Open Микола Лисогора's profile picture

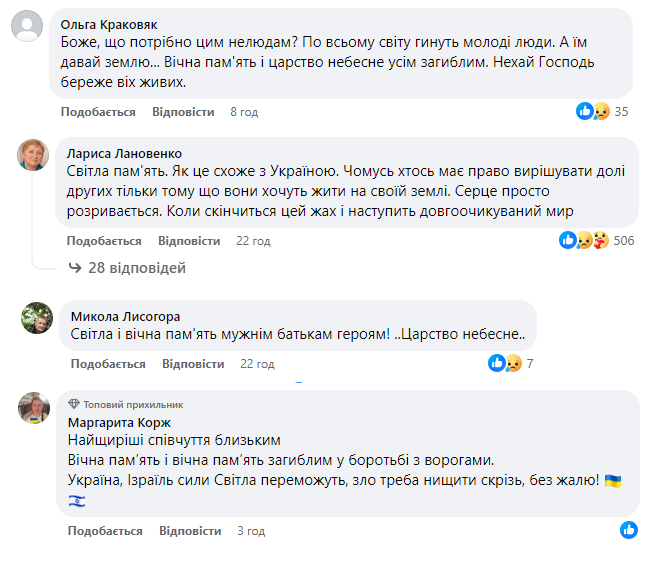(x=37, y=318)
